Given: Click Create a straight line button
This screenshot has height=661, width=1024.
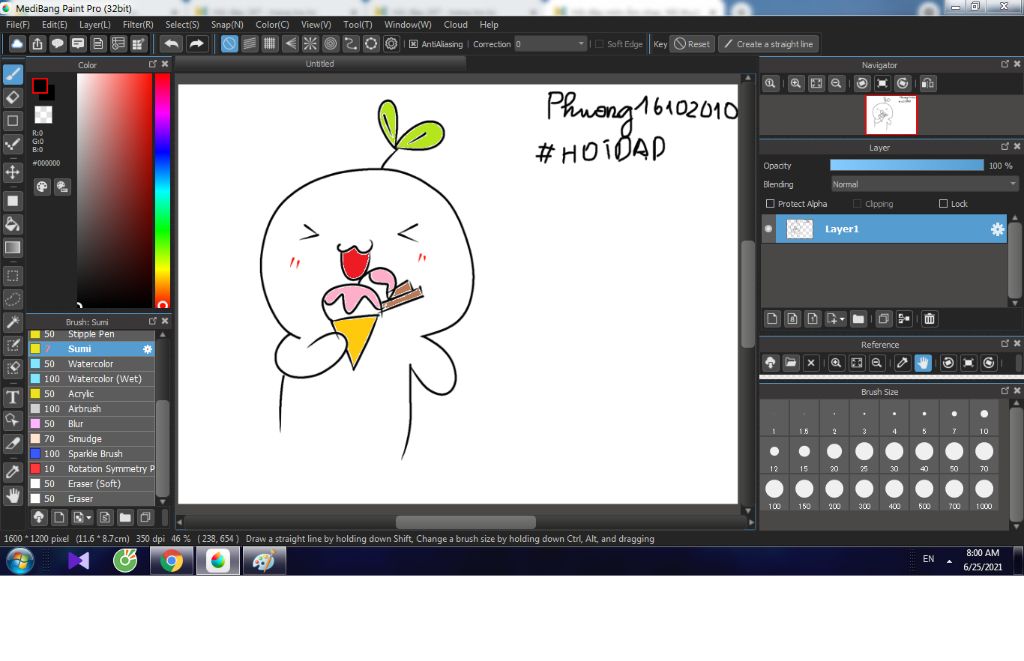Looking at the screenshot, I should (x=769, y=44).
